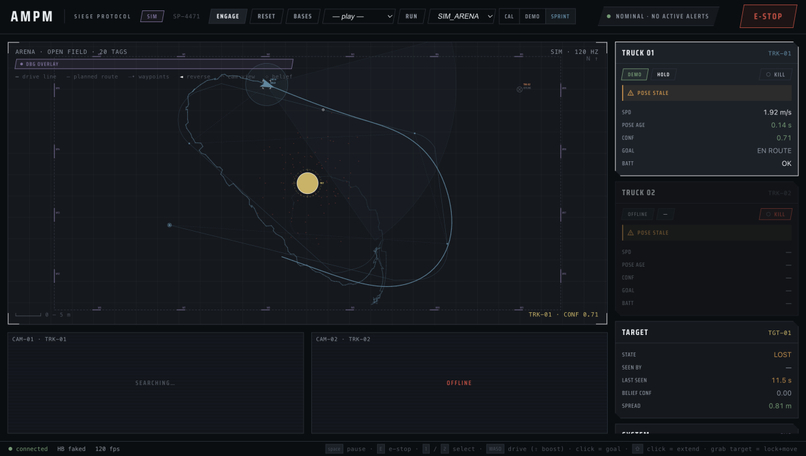
Task: Click the TARGET panel header
Action: pos(706,333)
